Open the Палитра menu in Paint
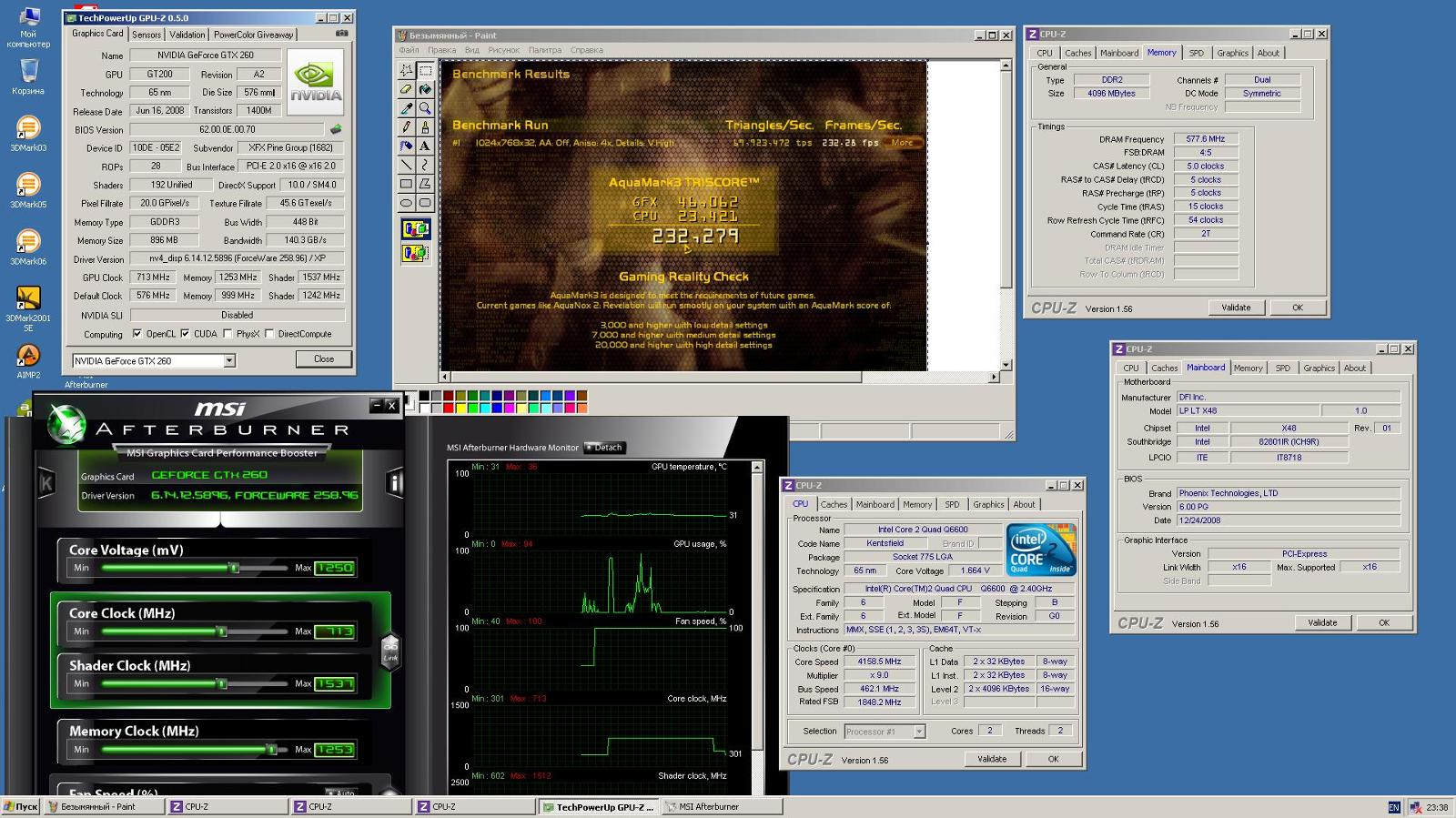This screenshot has width=1456, height=818. [x=545, y=50]
